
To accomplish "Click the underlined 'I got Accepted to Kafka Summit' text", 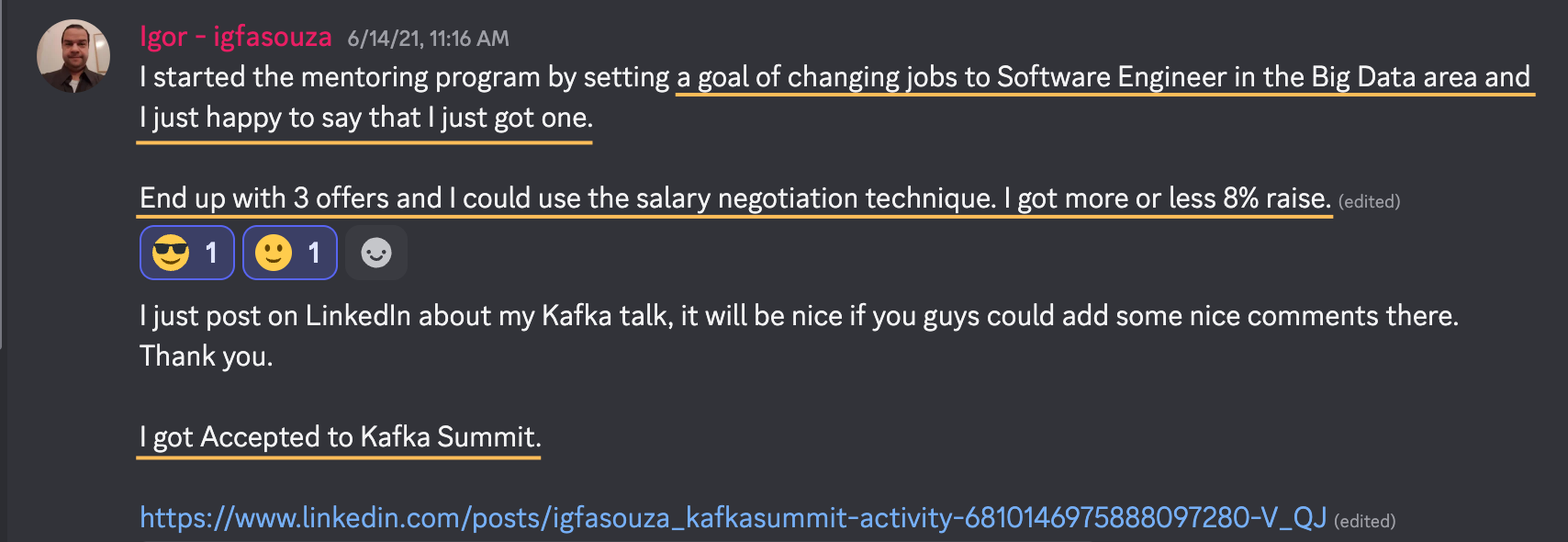I will tap(340, 437).
